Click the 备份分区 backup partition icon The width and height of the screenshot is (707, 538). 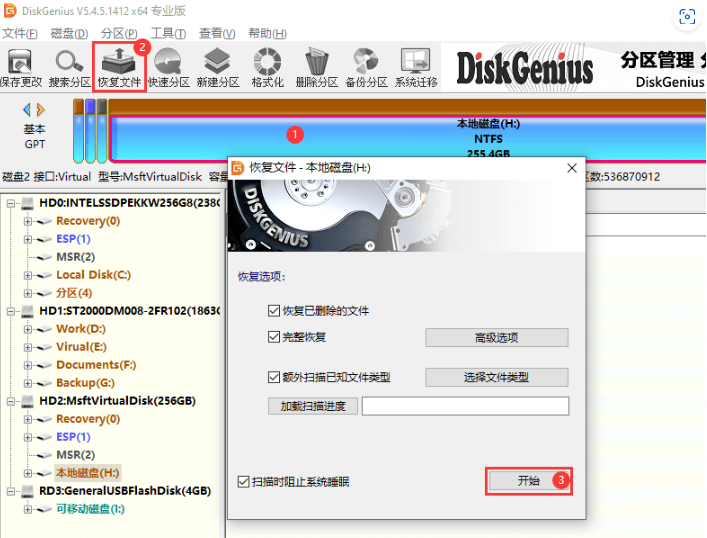pos(366,61)
